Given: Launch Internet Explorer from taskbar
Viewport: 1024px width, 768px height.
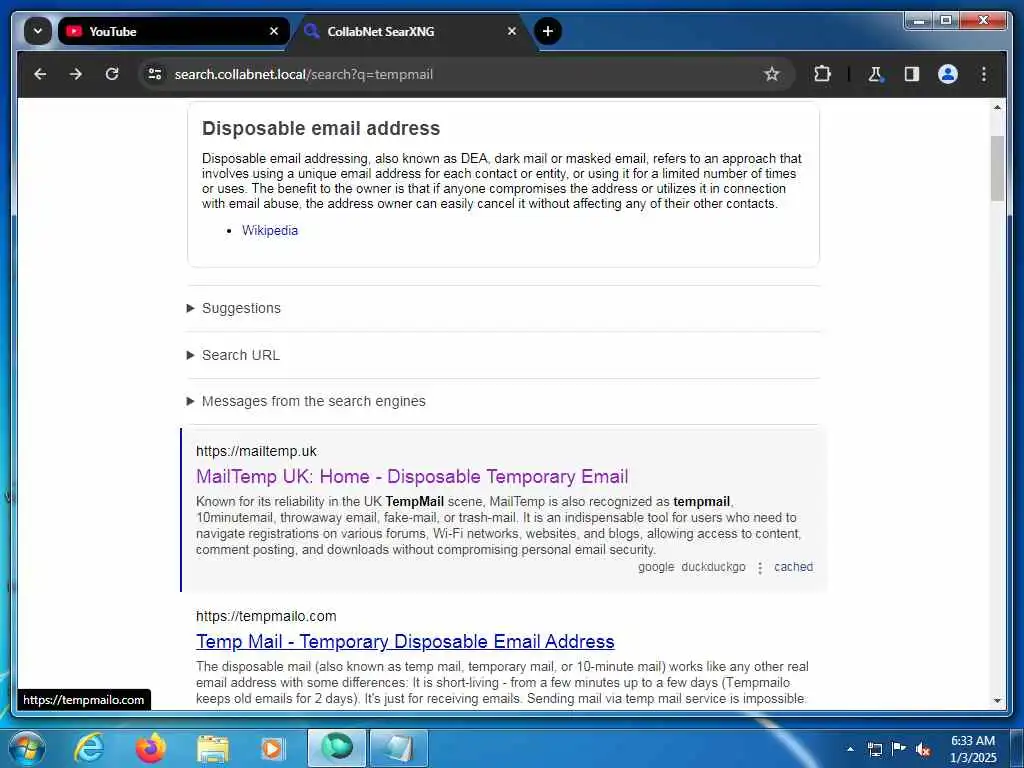Looking at the screenshot, I should [89, 748].
